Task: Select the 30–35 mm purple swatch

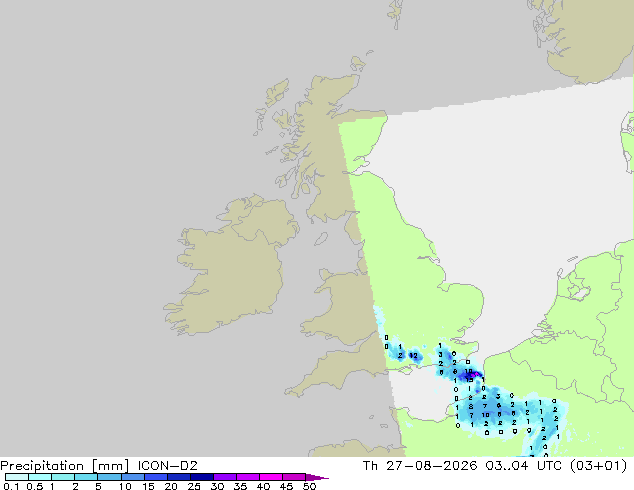Action: pyautogui.click(x=225, y=477)
